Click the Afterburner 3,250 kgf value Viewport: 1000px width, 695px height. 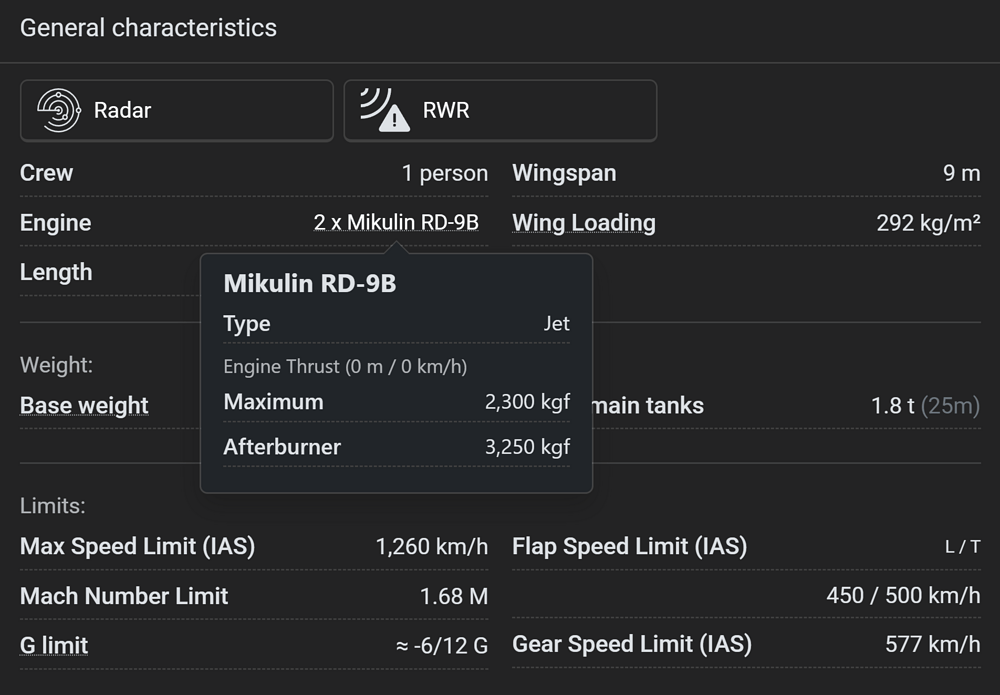point(527,447)
